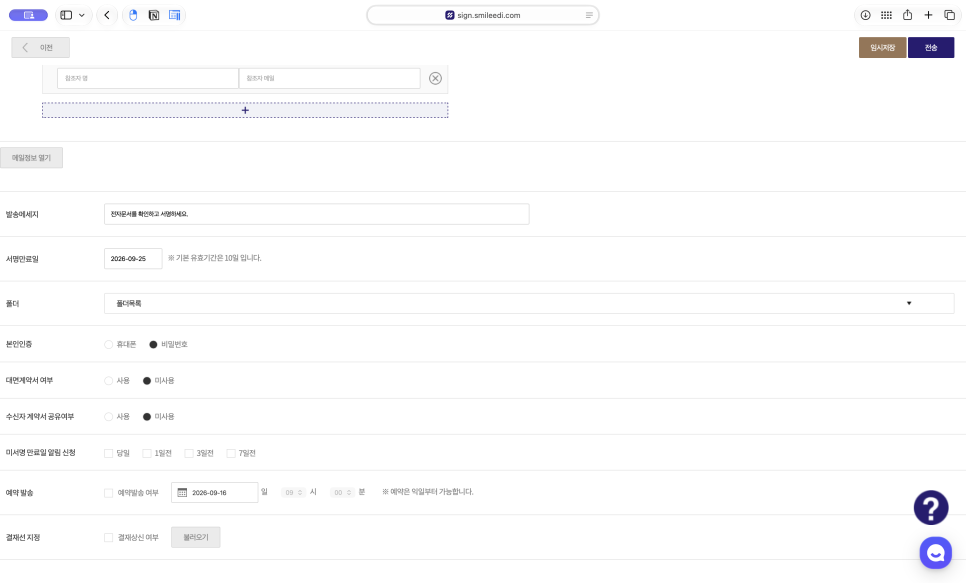
Task: Click the blue mouse extension icon
Action: [133, 15]
